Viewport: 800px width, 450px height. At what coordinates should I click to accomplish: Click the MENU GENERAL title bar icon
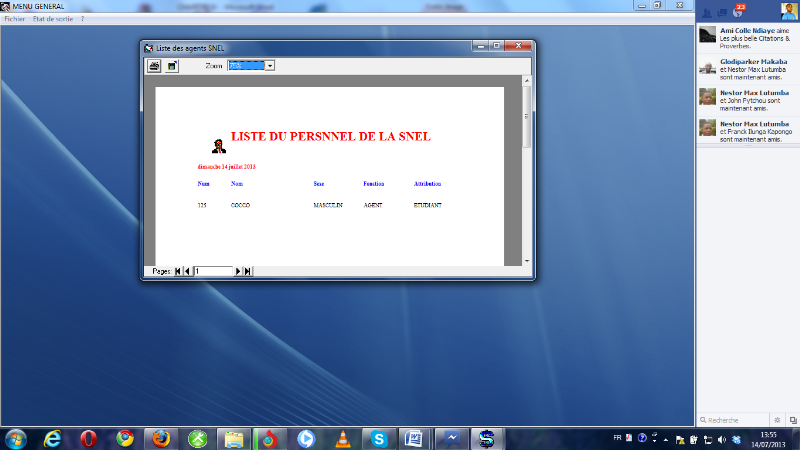5,6
